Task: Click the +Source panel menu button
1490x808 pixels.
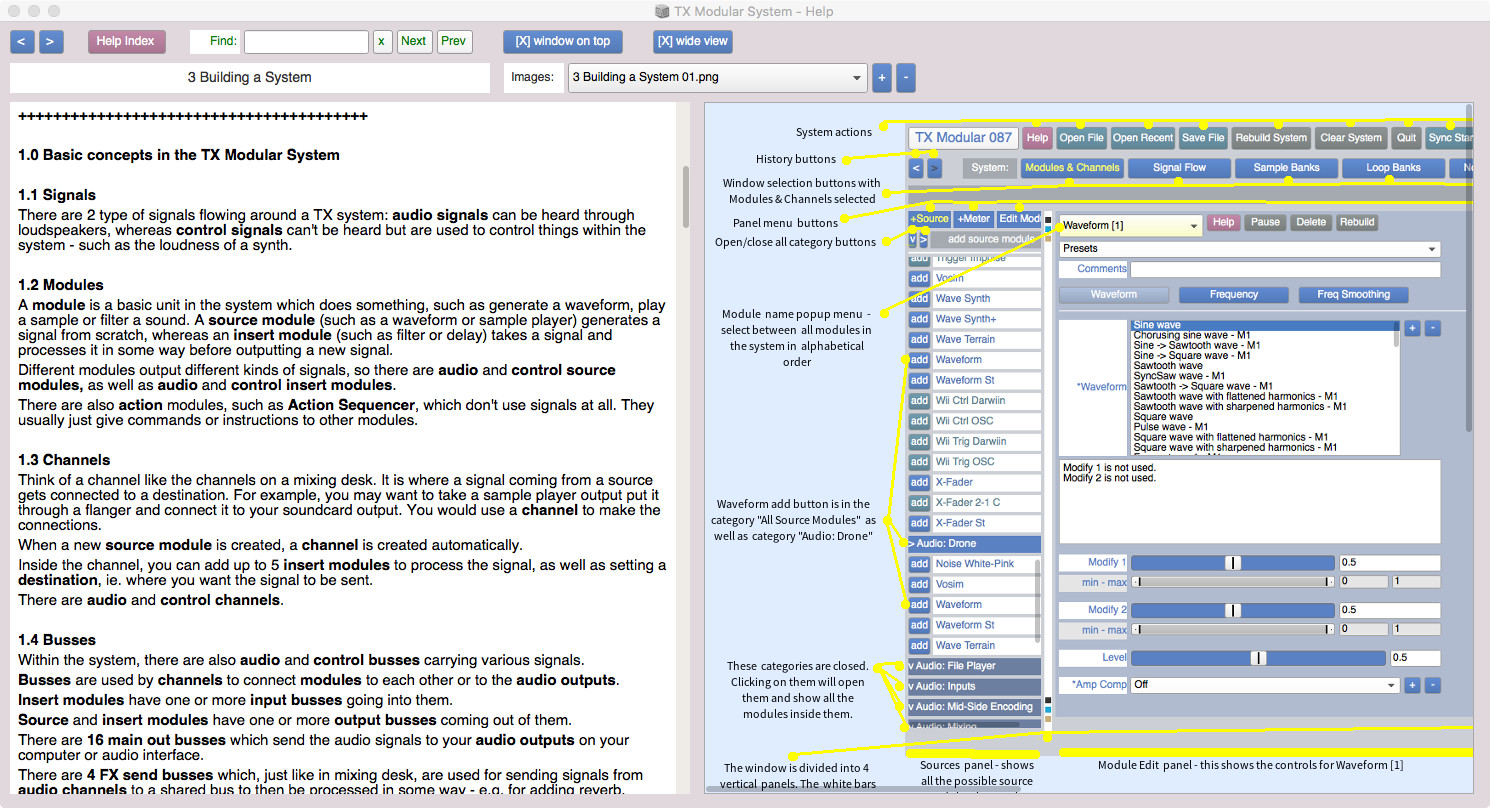Action: pos(929,219)
